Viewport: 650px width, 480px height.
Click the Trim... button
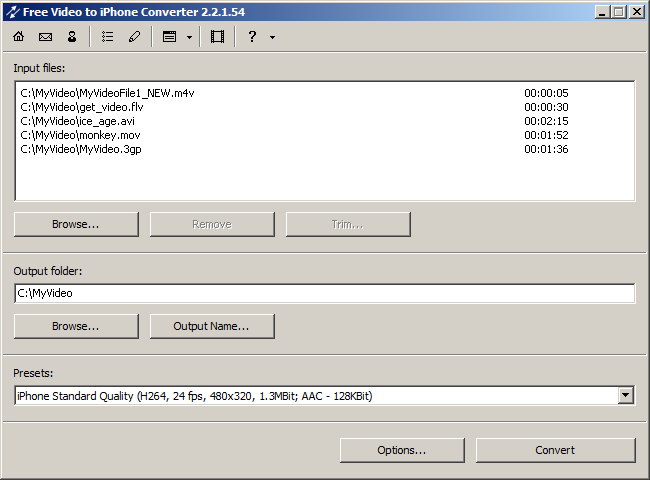point(348,225)
